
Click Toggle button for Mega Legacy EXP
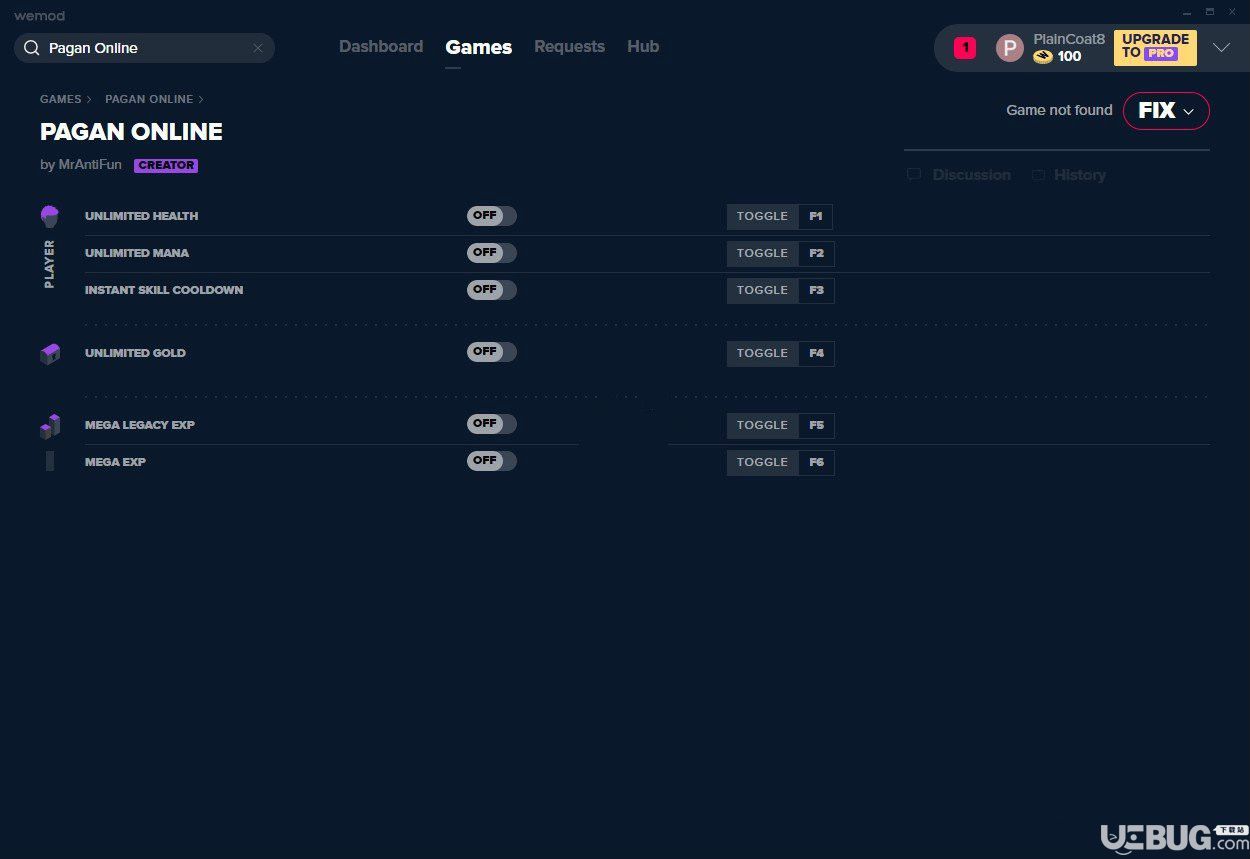(x=763, y=426)
